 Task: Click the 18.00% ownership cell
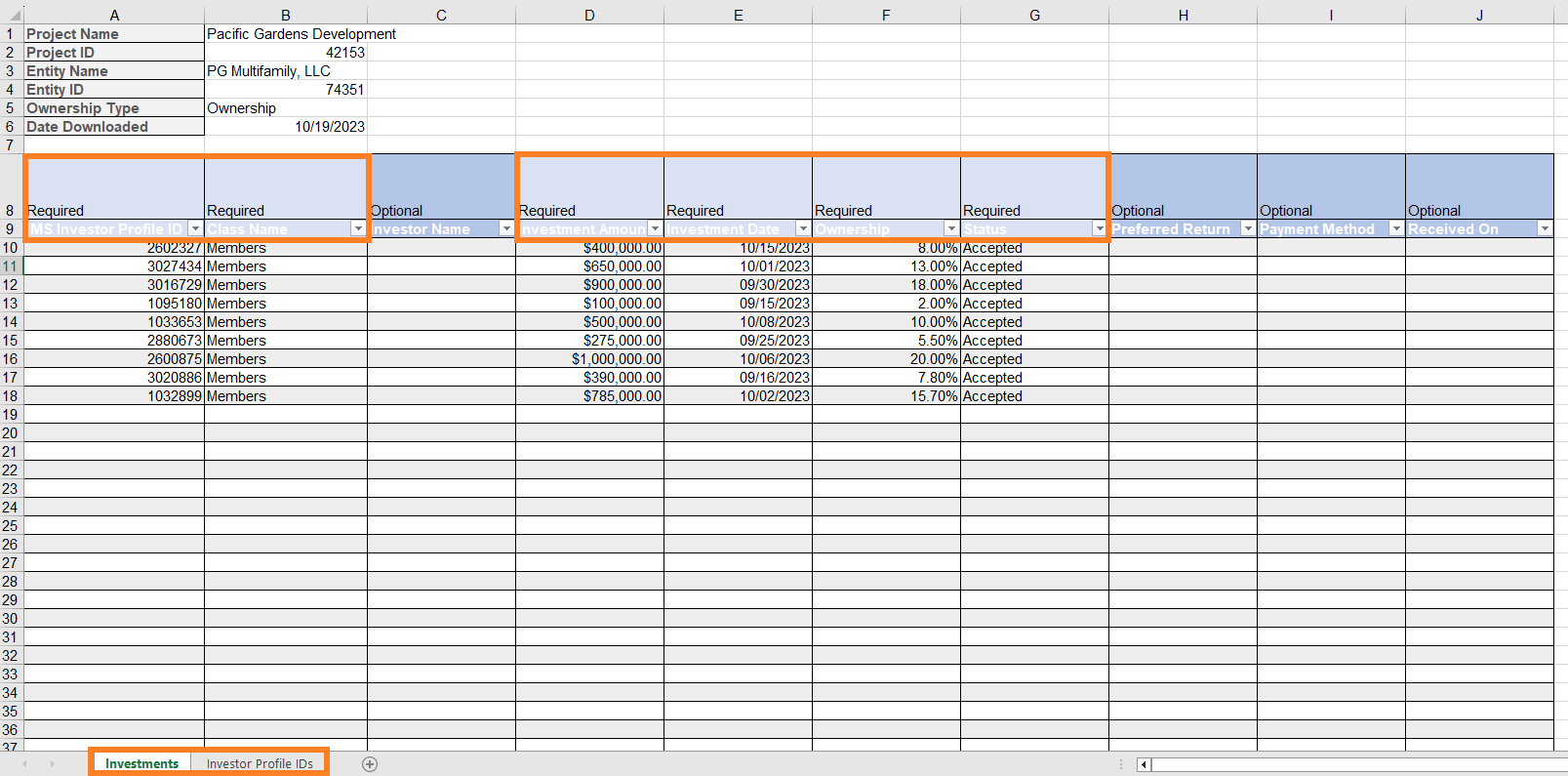pyautogui.click(x=886, y=285)
